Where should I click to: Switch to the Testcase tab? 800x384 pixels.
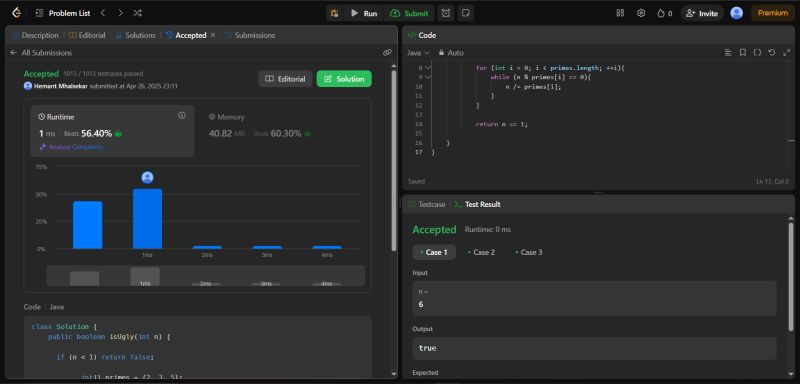point(427,204)
